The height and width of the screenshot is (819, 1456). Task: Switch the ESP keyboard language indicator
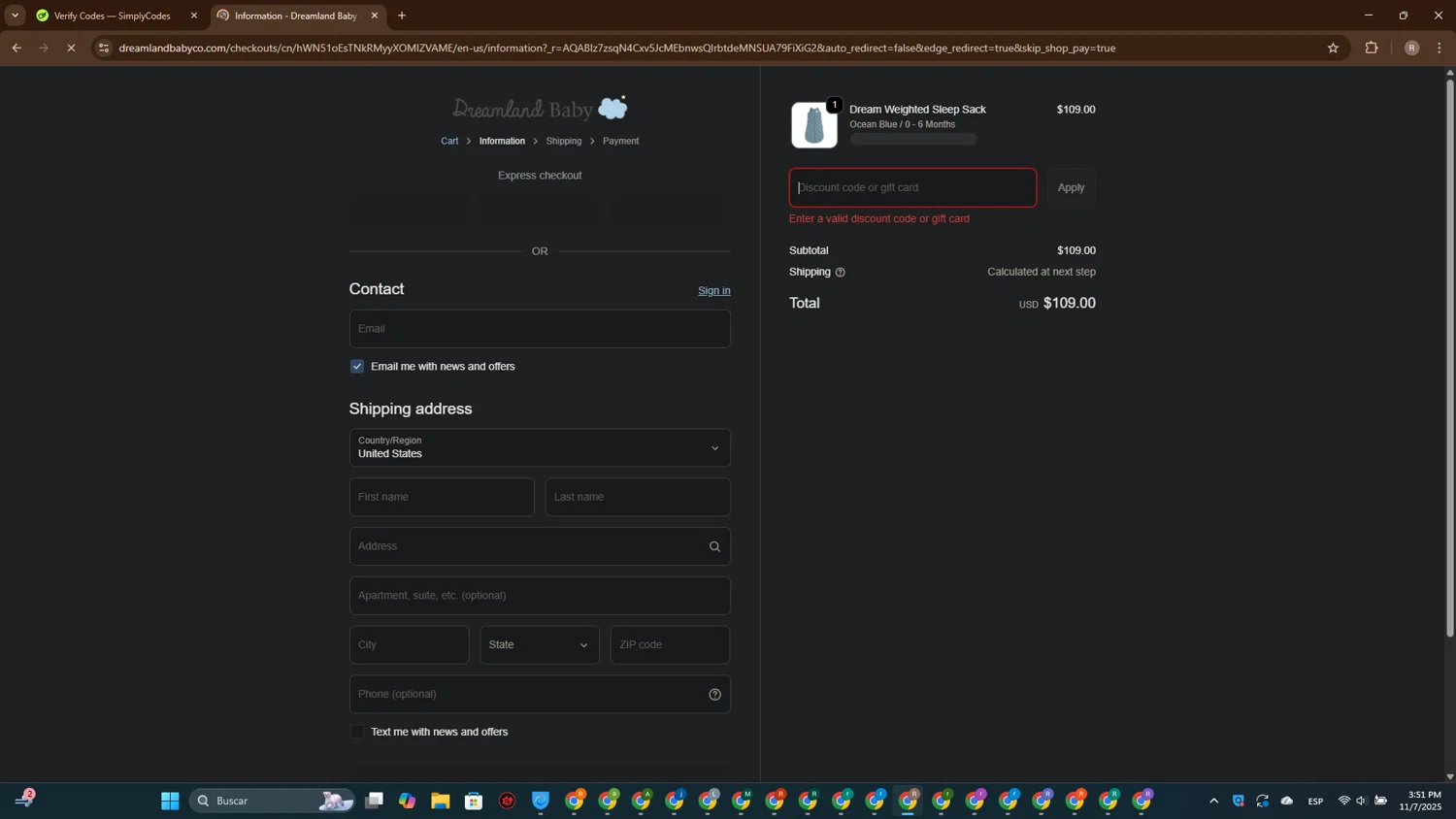pyautogui.click(x=1315, y=801)
